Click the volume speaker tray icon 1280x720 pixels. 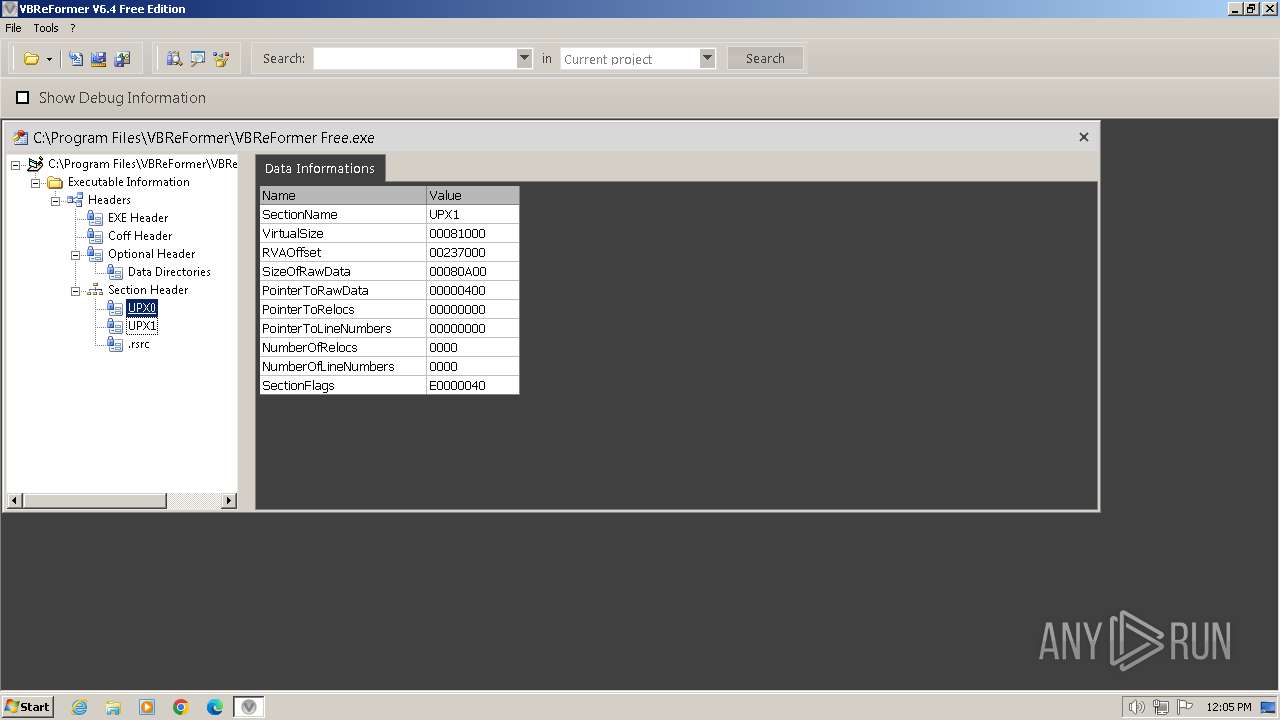click(1136, 707)
